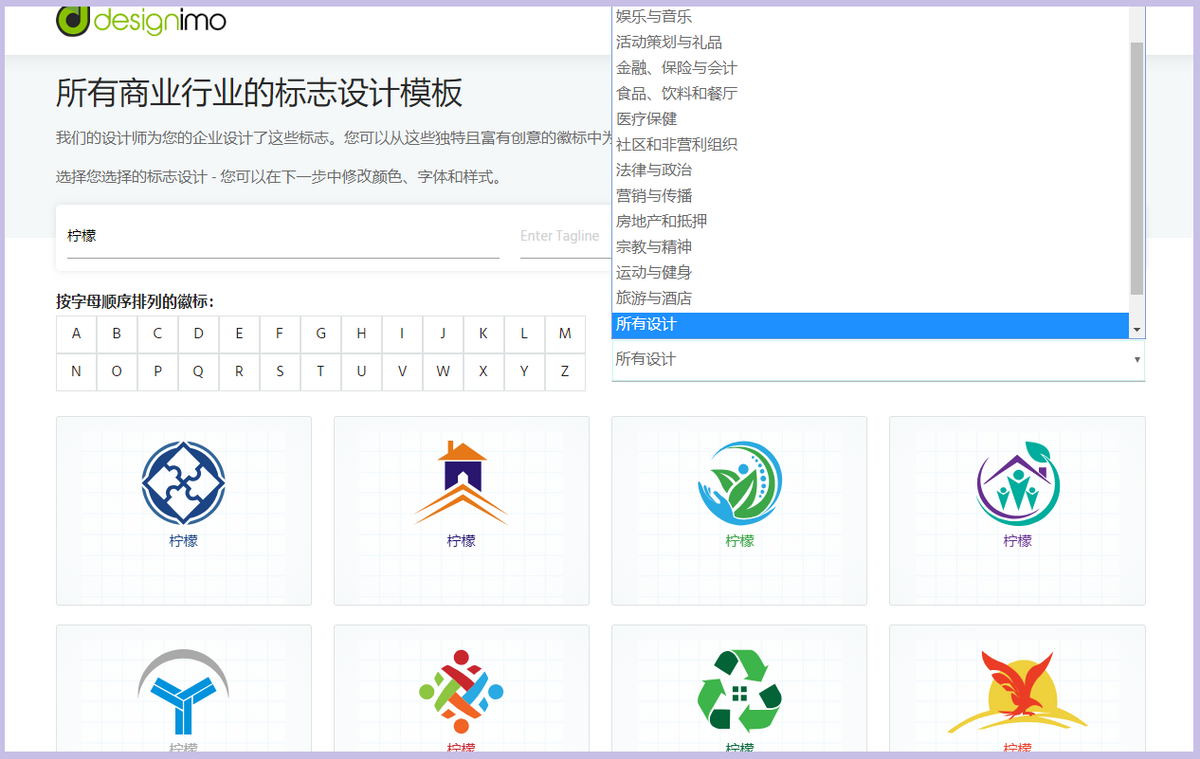
Task: Filter logos by letter D
Action: coord(199,334)
